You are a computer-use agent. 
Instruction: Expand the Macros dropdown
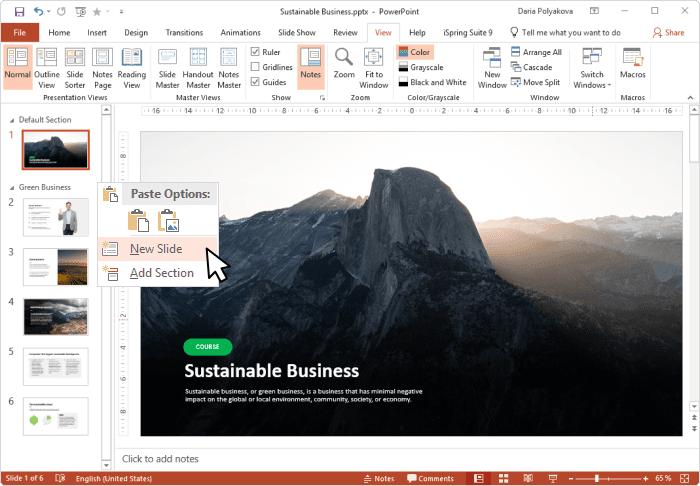(632, 68)
